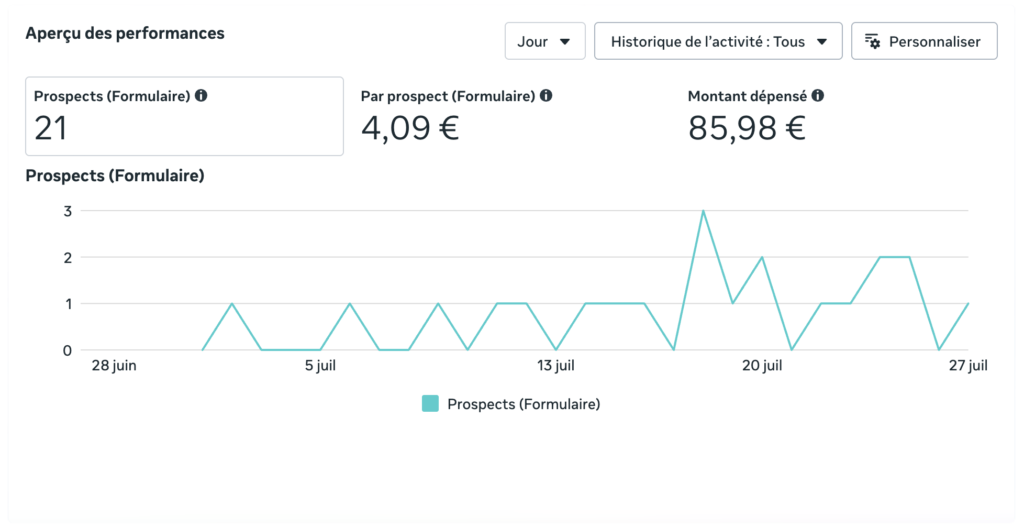Screen dimensions: 1024x527
Task: Click info icon beside Montant dépensé
Action: tap(818, 95)
